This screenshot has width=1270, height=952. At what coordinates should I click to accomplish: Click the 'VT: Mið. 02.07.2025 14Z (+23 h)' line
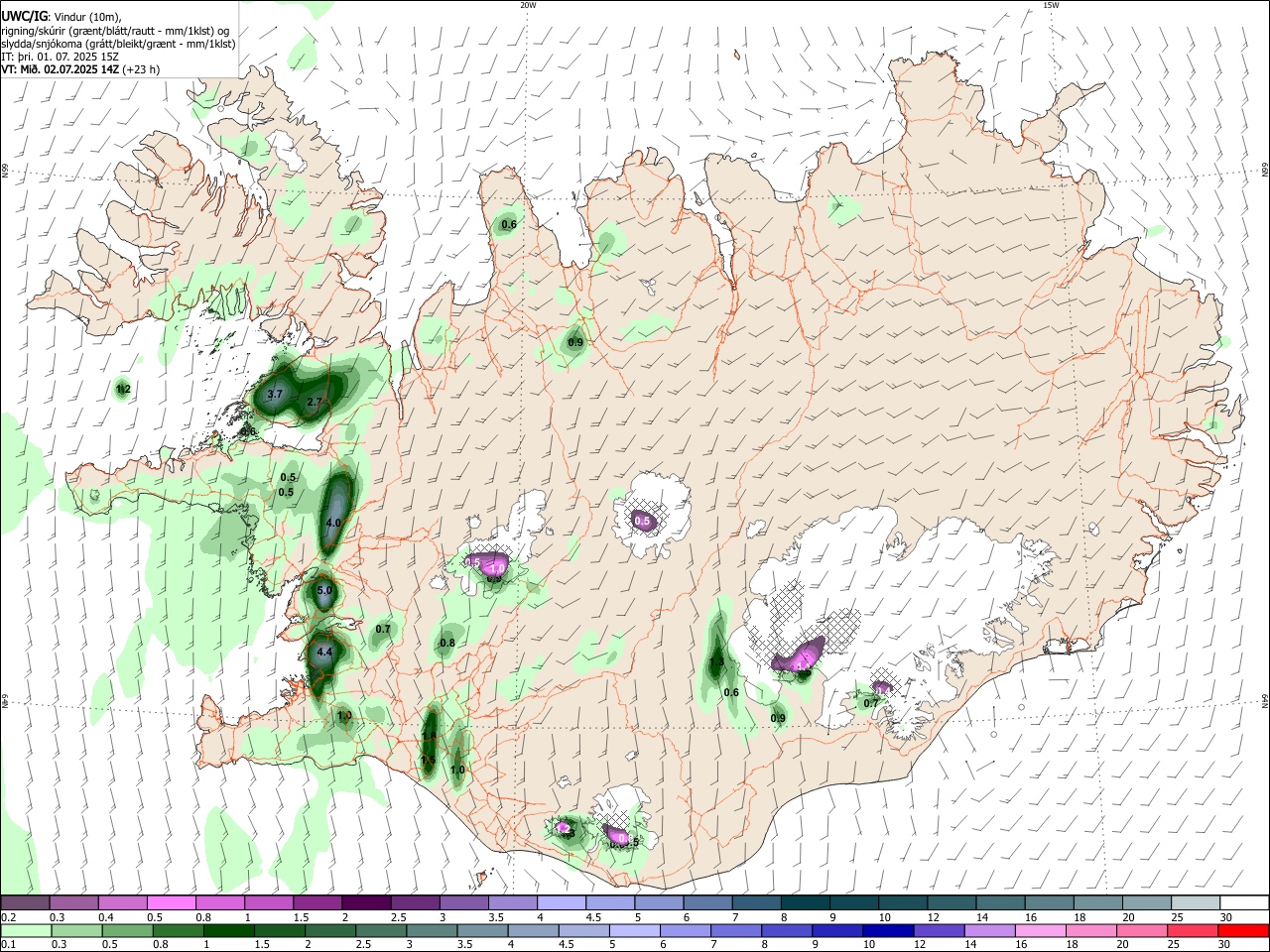click(x=80, y=69)
